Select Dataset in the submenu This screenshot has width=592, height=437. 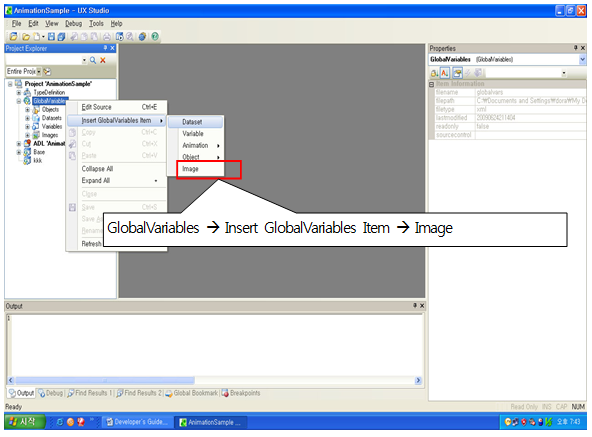coord(196,122)
